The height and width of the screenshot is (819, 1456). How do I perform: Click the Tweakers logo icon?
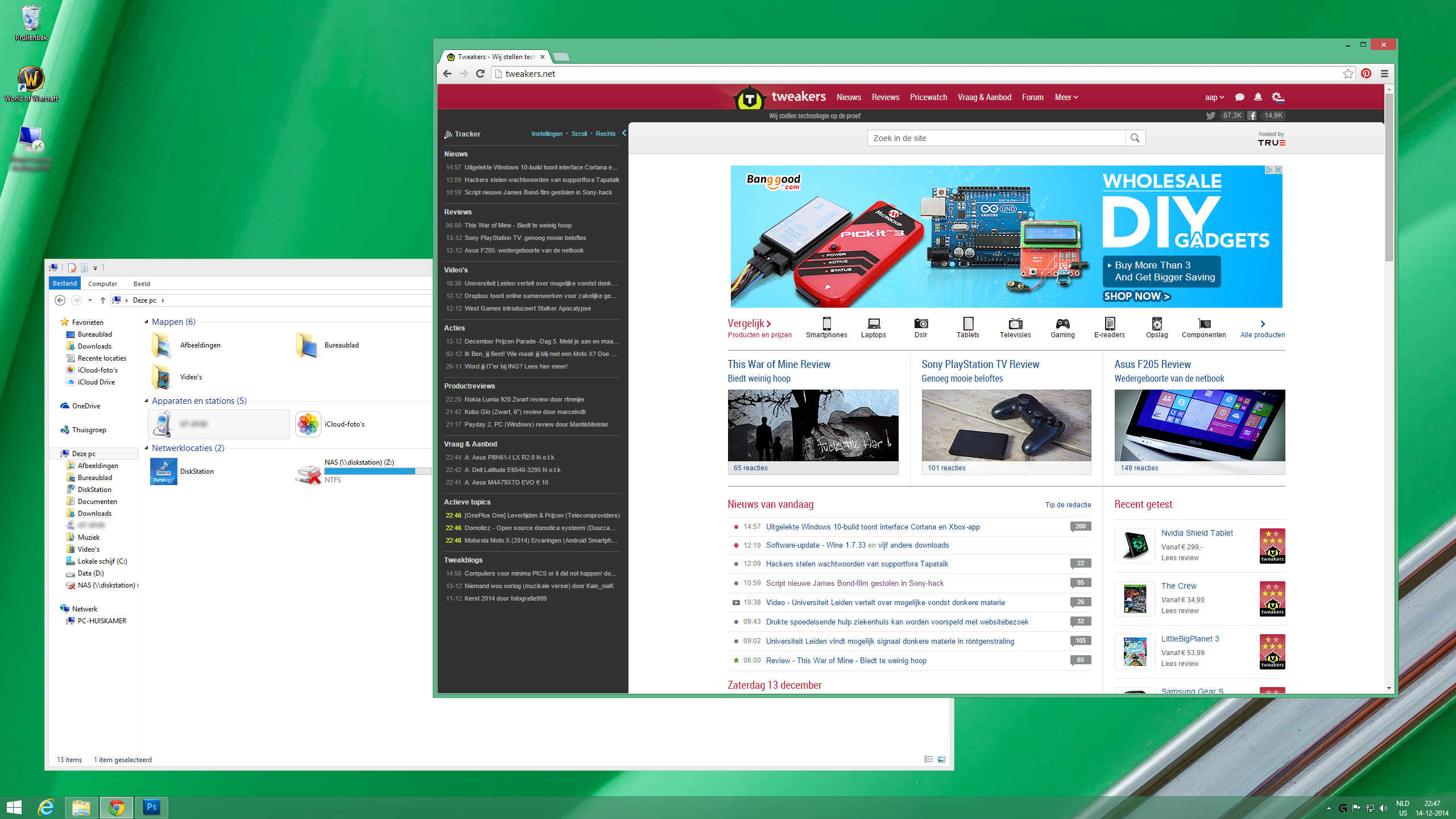pyautogui.click(x=750, y=100)
